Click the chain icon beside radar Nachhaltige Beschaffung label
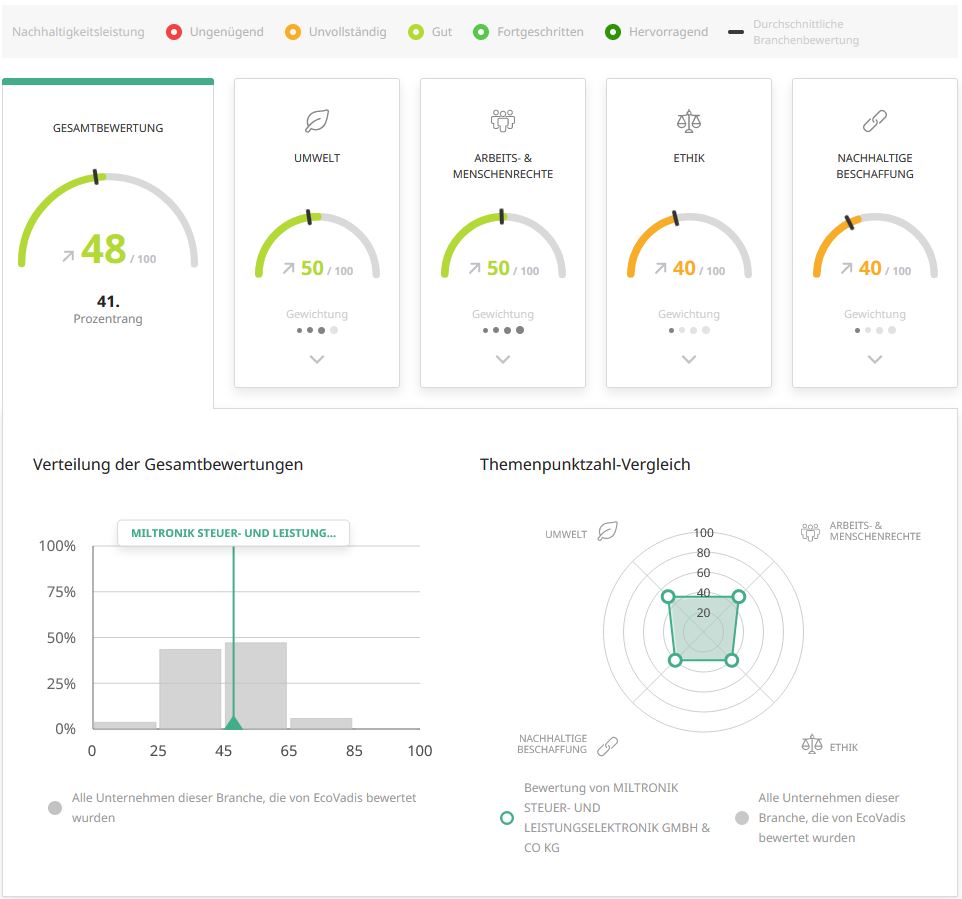Image resolution: width=962 pixels, height=899 pixels. click(x=607, y=746)
